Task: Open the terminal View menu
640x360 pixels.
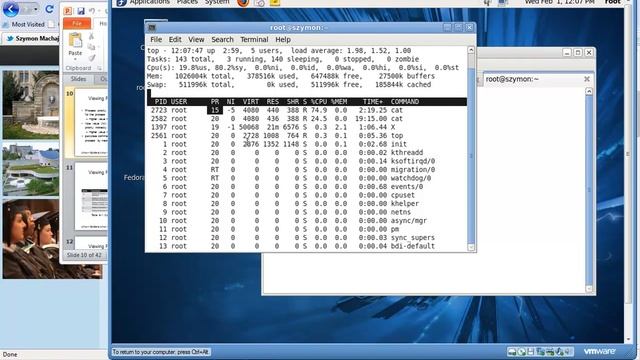Action: tap(196, 40)
